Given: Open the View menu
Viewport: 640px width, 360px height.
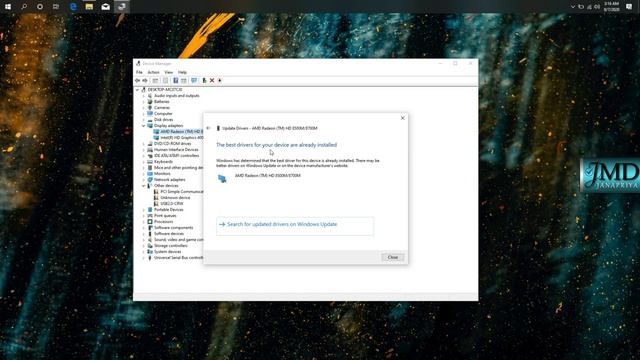Looking at the screenshot, I should click(x=169, y=72).
